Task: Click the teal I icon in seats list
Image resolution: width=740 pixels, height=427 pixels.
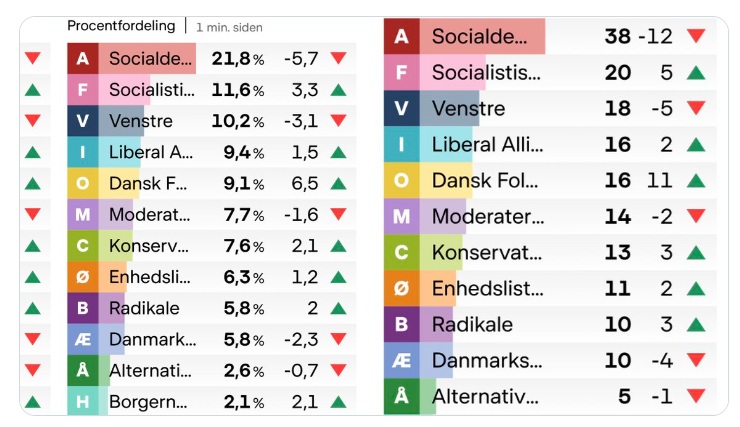Action: pyautogui.click(x=402, y=144)
